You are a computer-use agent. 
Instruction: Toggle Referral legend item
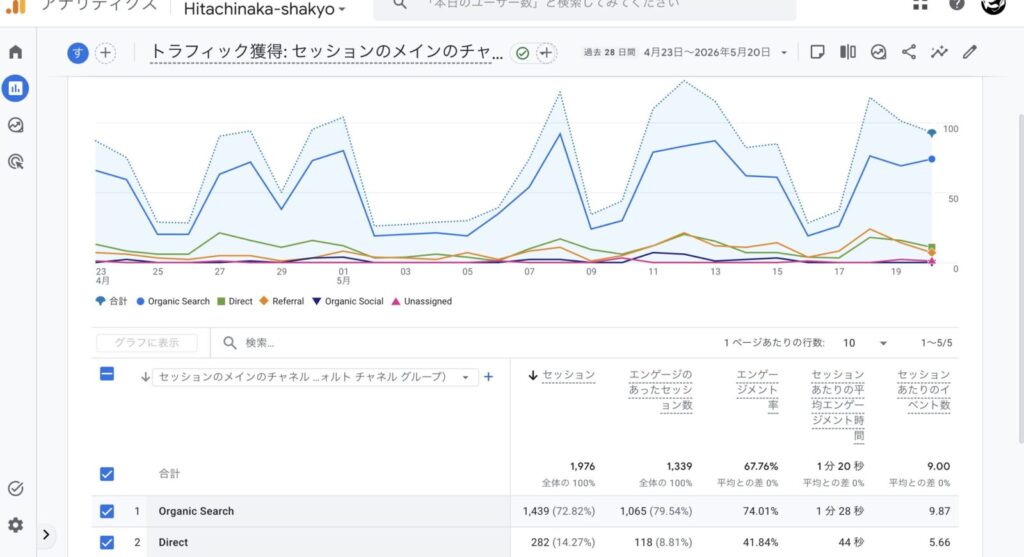pyautogui.click(x=281, y=301)
